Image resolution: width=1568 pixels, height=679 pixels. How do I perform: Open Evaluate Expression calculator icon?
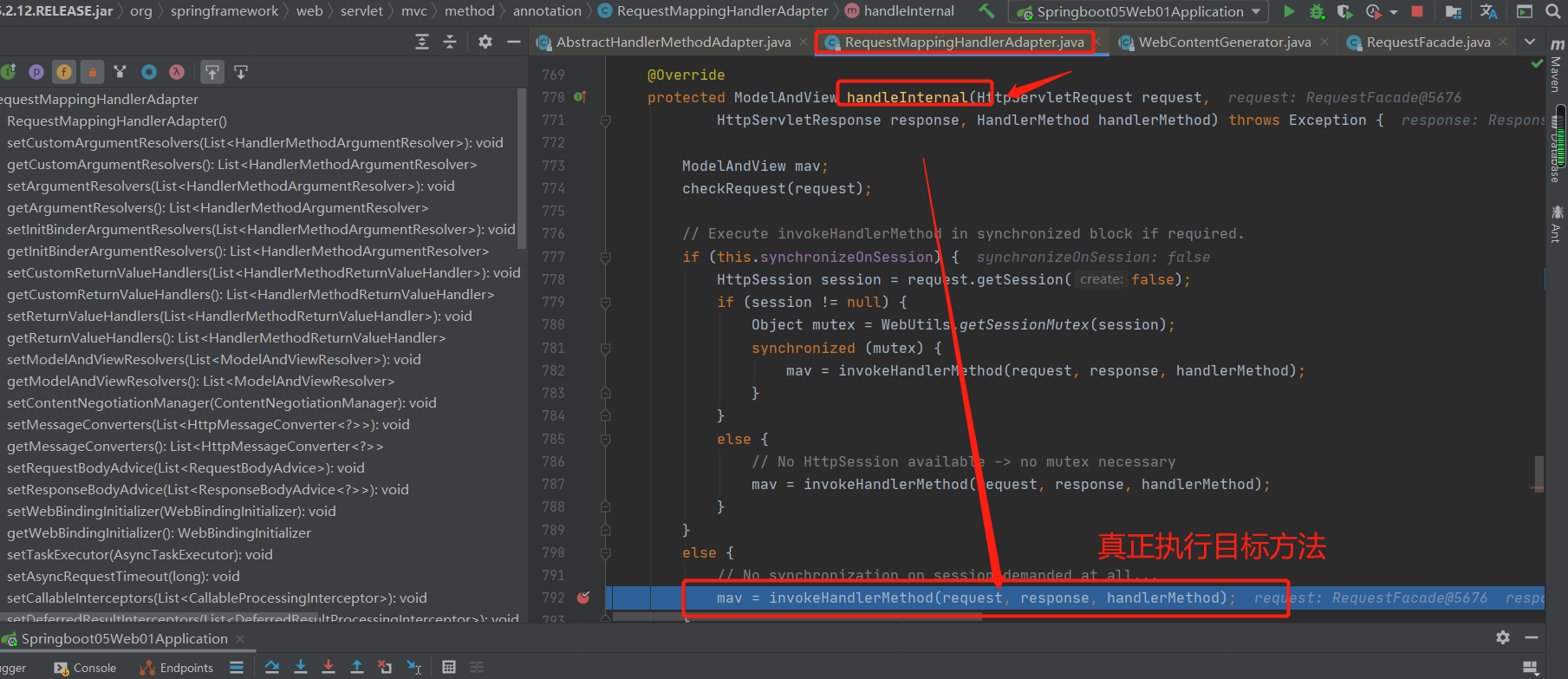click(449, 667)
